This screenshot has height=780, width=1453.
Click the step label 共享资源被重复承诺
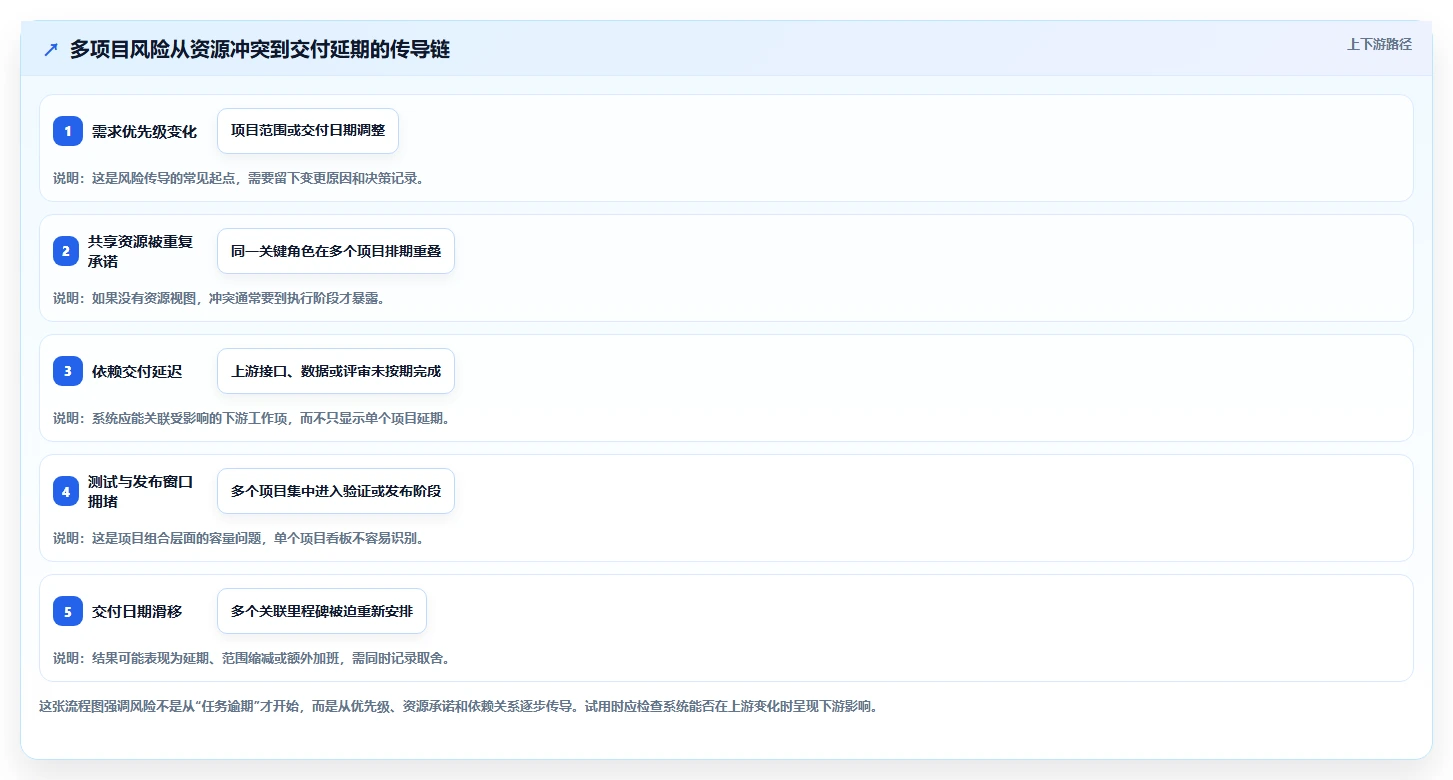click(140, 251)
